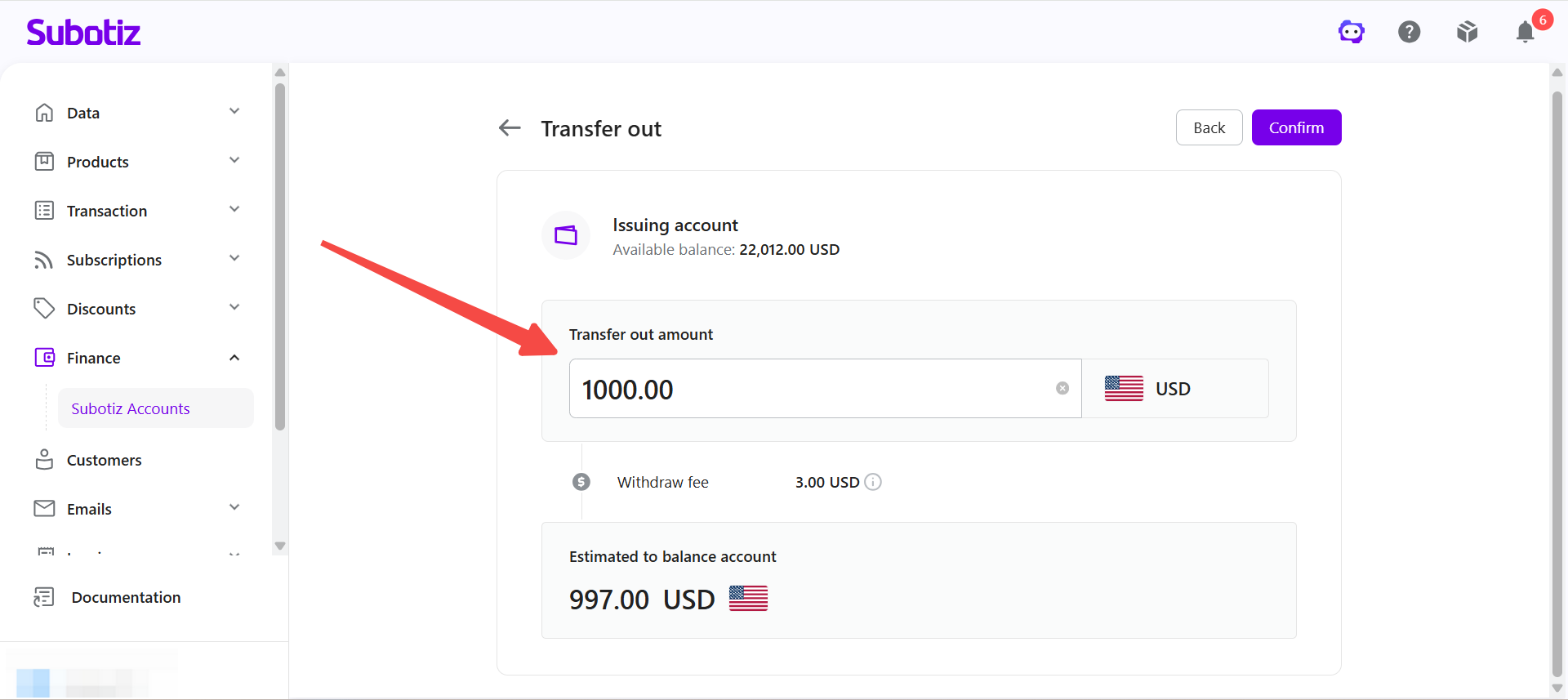Image resolution: width=1568 pixels, height=700 pixels.
Task: Expand the Products menu chevron
Action: 234,160
